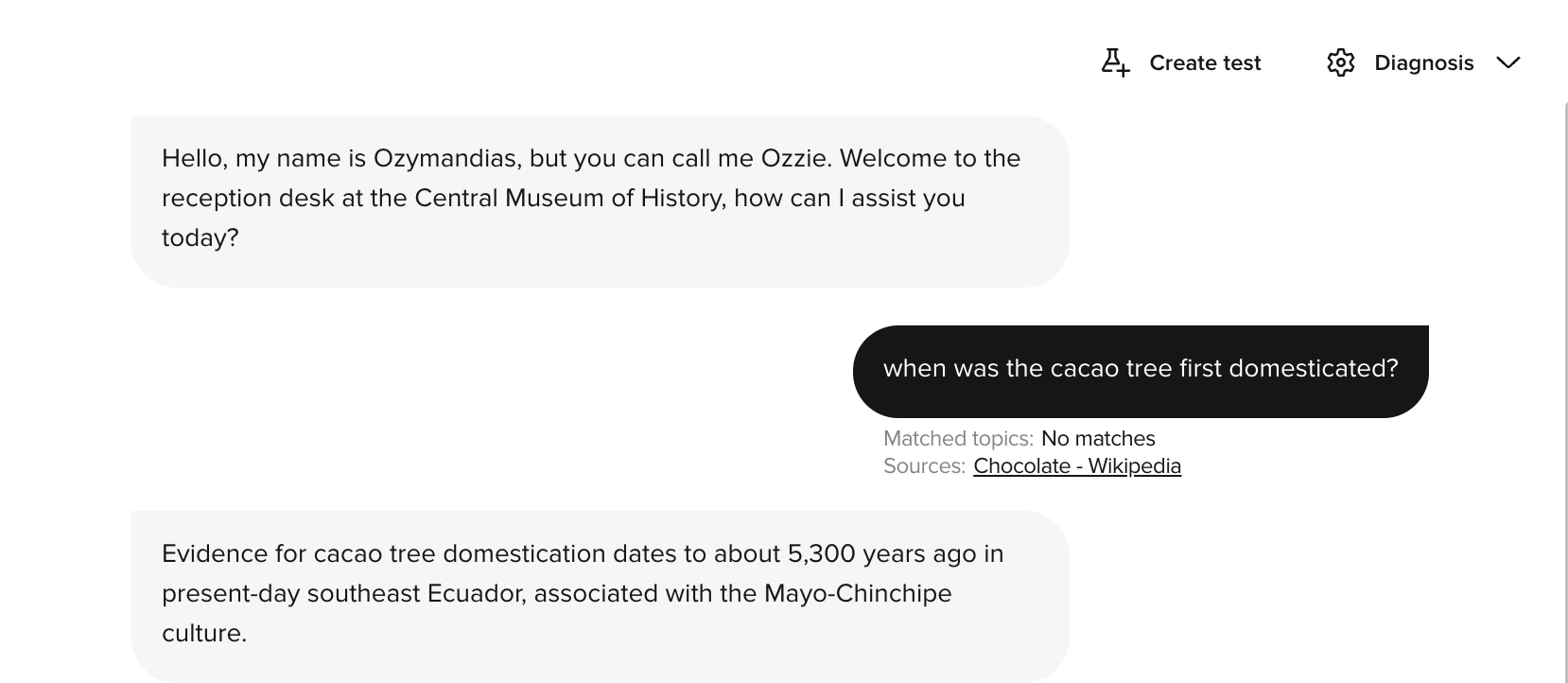Open the Chocolate - Wikipedia source link

[x=1076, y=465]
